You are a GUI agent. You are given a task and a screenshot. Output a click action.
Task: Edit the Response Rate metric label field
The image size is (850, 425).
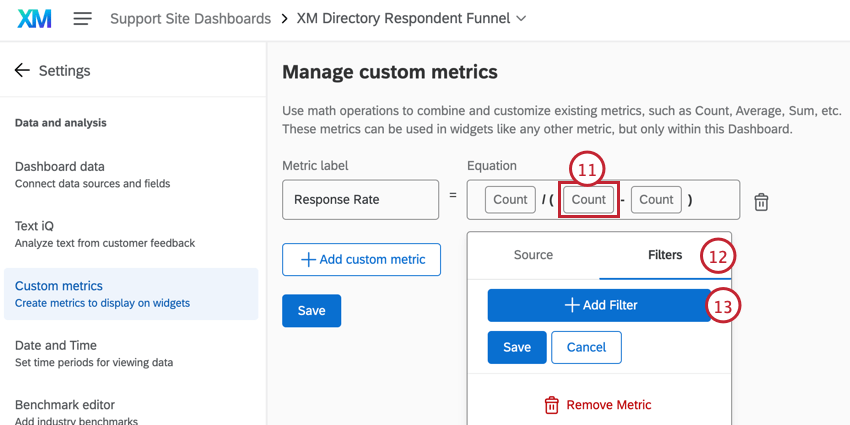point(360,200)
